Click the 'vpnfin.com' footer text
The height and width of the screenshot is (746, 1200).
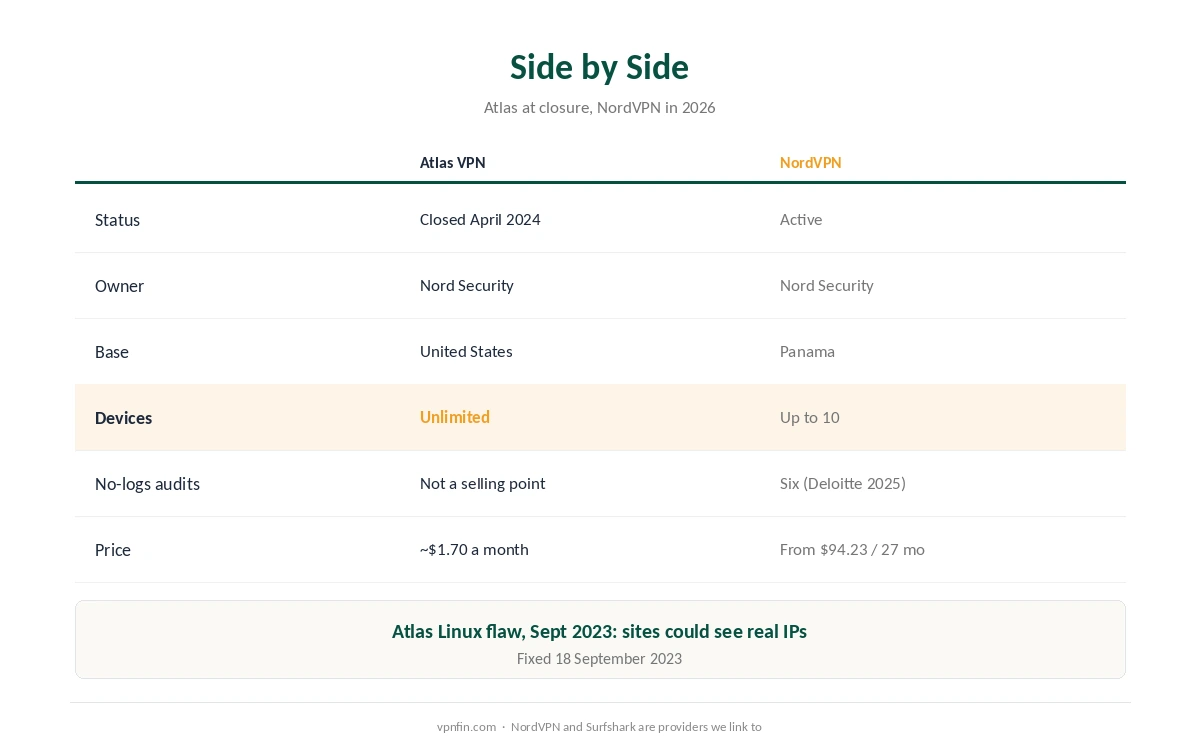pyautogui.click(x=466, y=727)
